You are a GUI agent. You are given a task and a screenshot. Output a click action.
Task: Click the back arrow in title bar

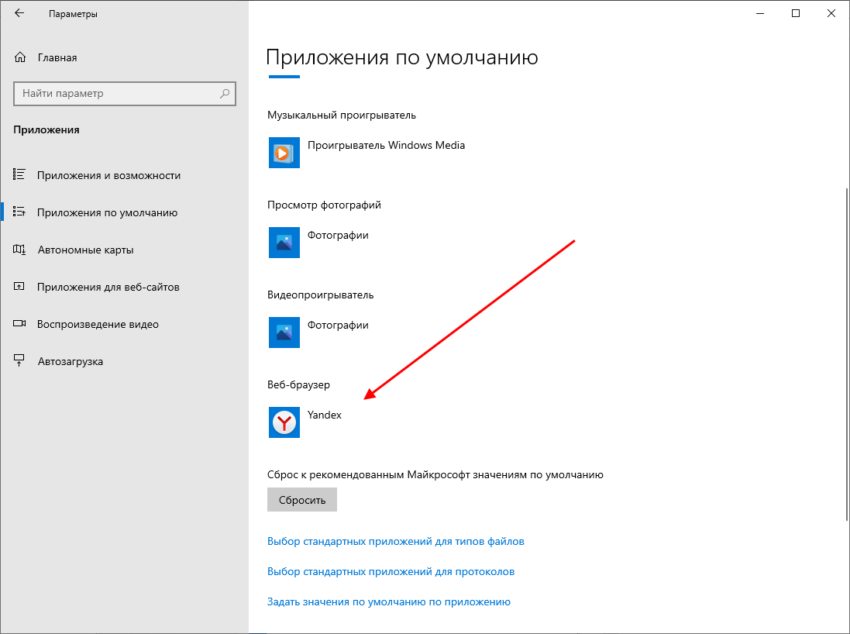coord(19,14)
